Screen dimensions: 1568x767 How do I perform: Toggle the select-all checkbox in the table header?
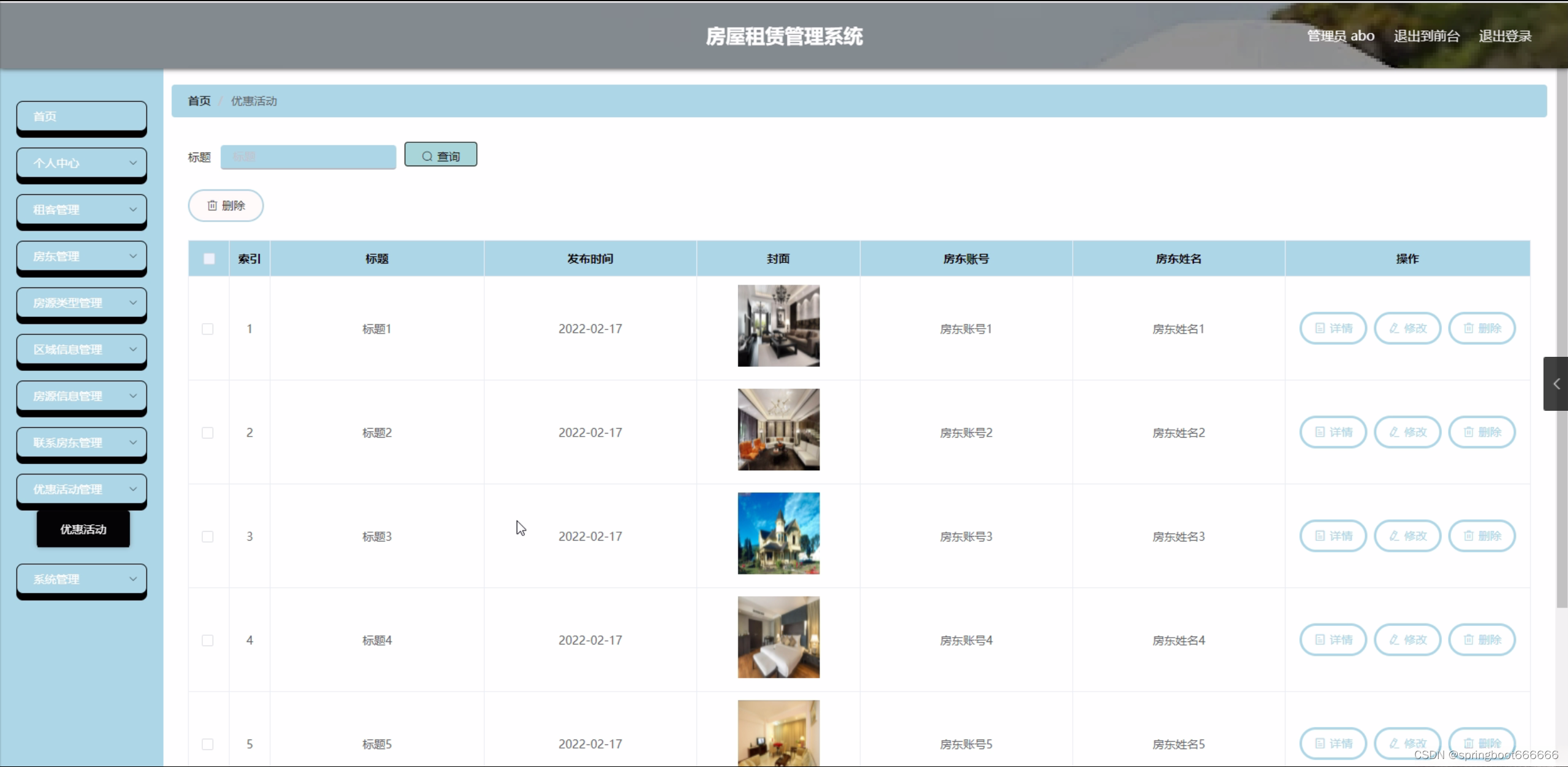pos(209,259)
